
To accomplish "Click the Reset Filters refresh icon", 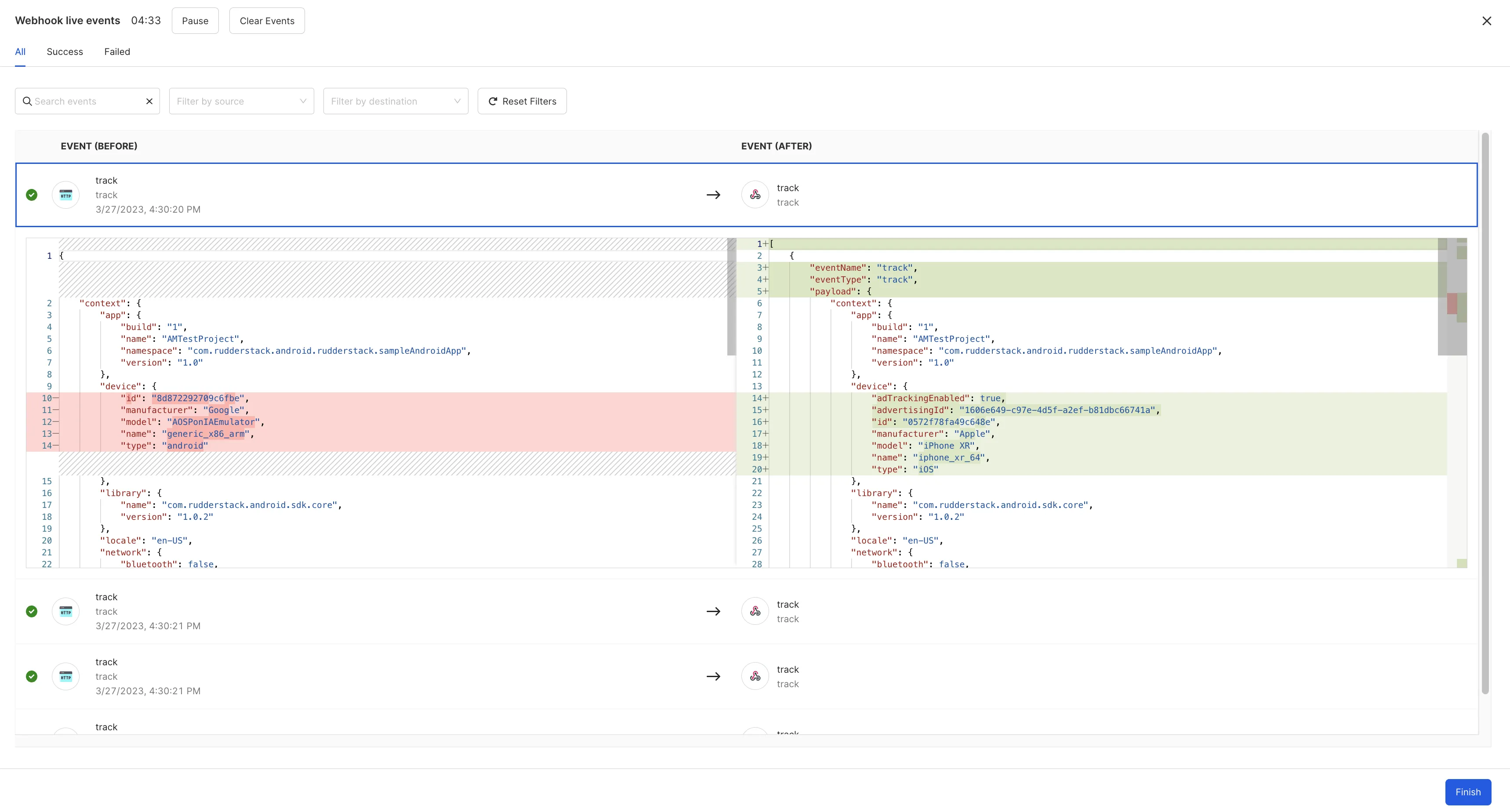I will (493, 101).
